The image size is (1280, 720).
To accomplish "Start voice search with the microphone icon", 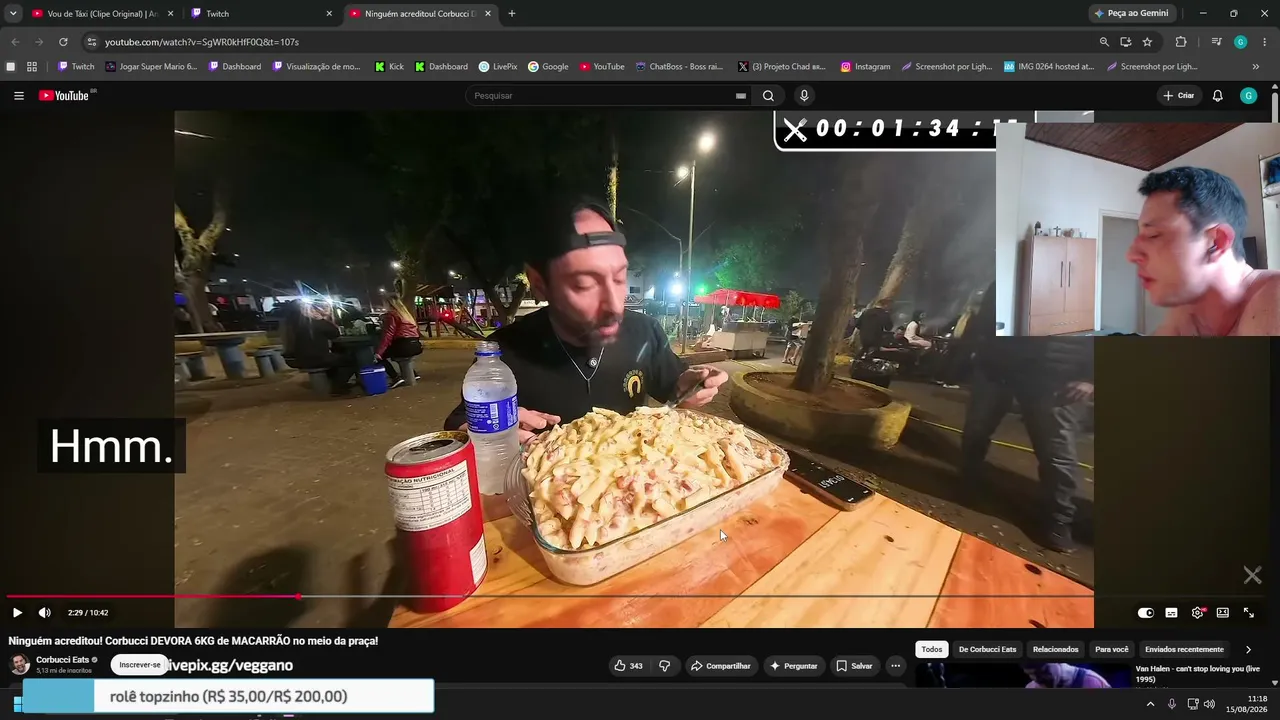I will coord(804,96).
